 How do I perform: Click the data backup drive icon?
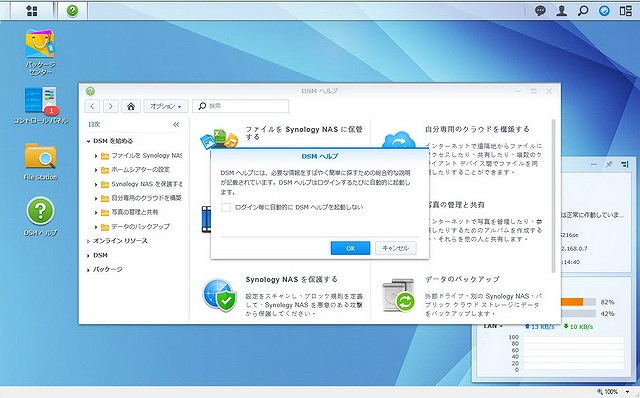point(398,295)
